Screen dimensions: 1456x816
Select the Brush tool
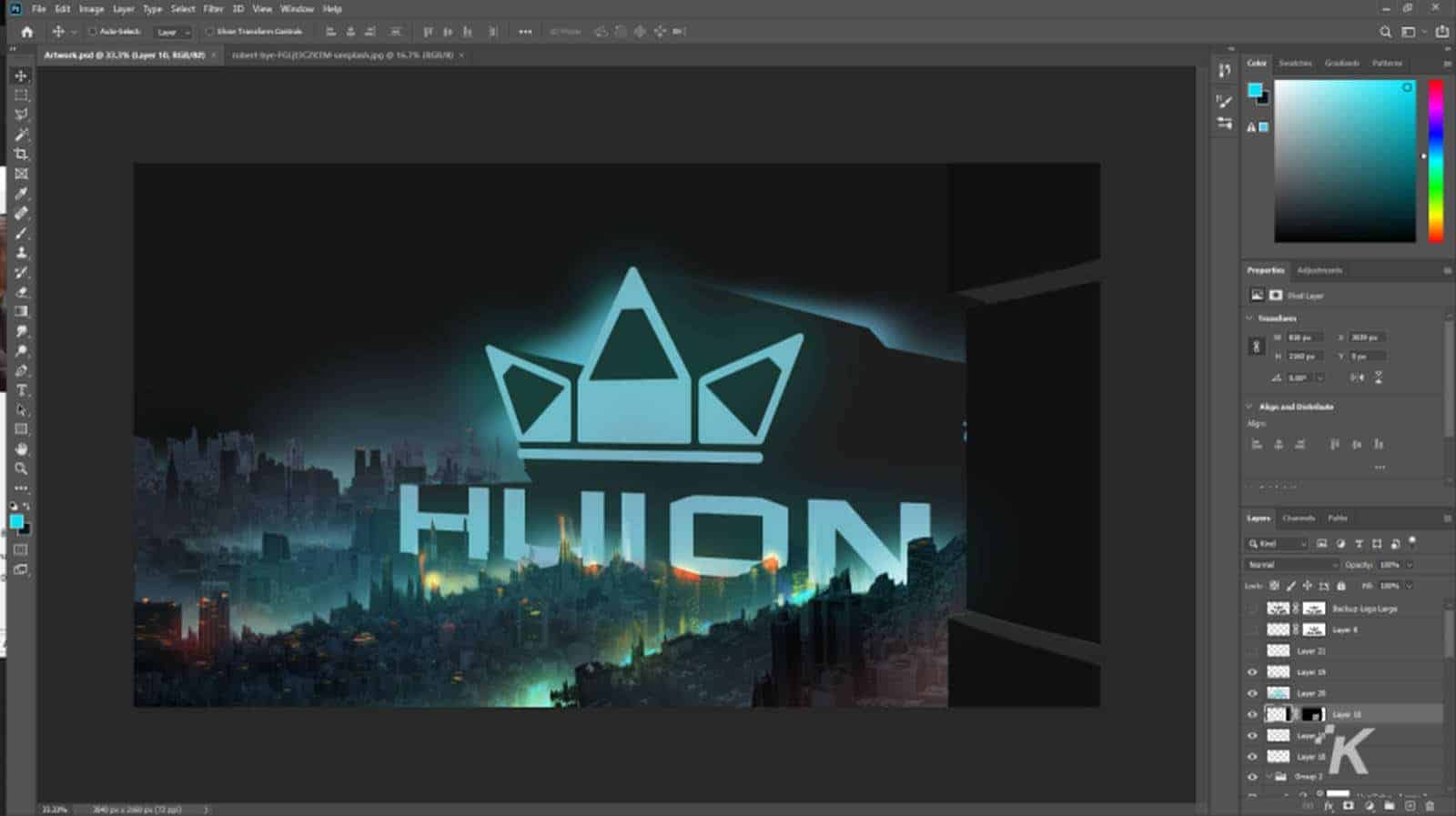pos(21,233)
